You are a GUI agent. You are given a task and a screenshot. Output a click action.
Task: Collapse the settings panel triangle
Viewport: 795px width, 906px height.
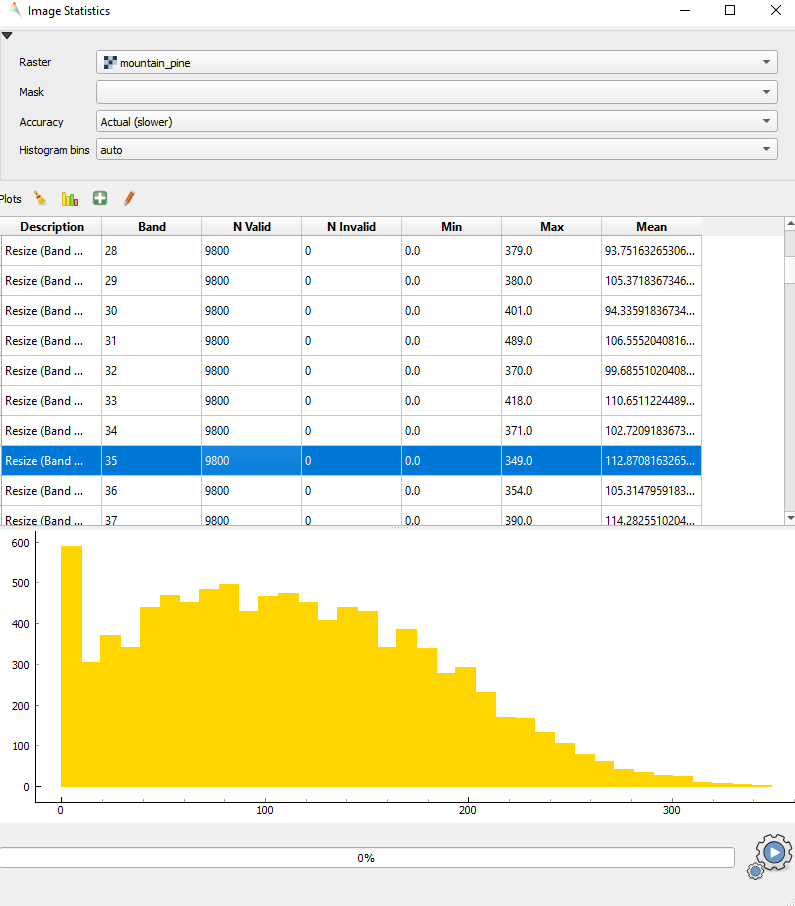coord(7,35)
